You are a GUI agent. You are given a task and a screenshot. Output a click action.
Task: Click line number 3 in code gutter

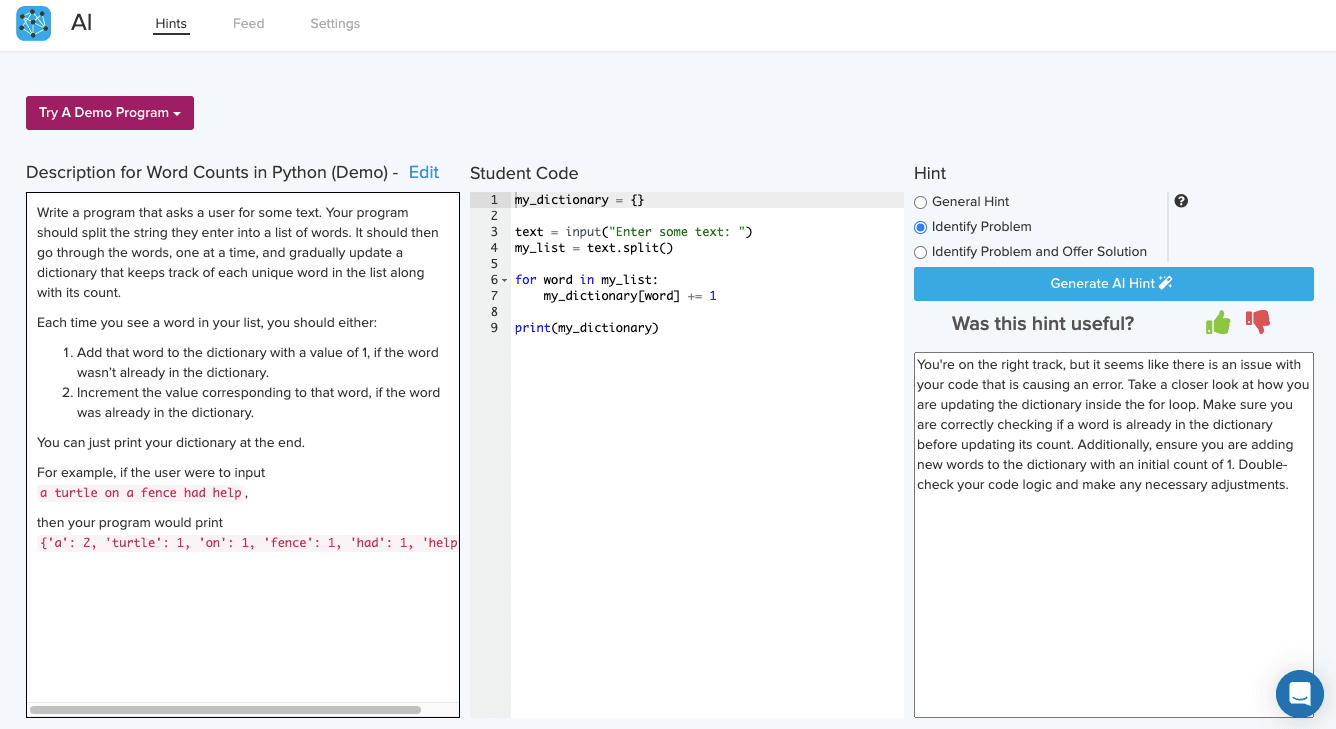point(494,232)
